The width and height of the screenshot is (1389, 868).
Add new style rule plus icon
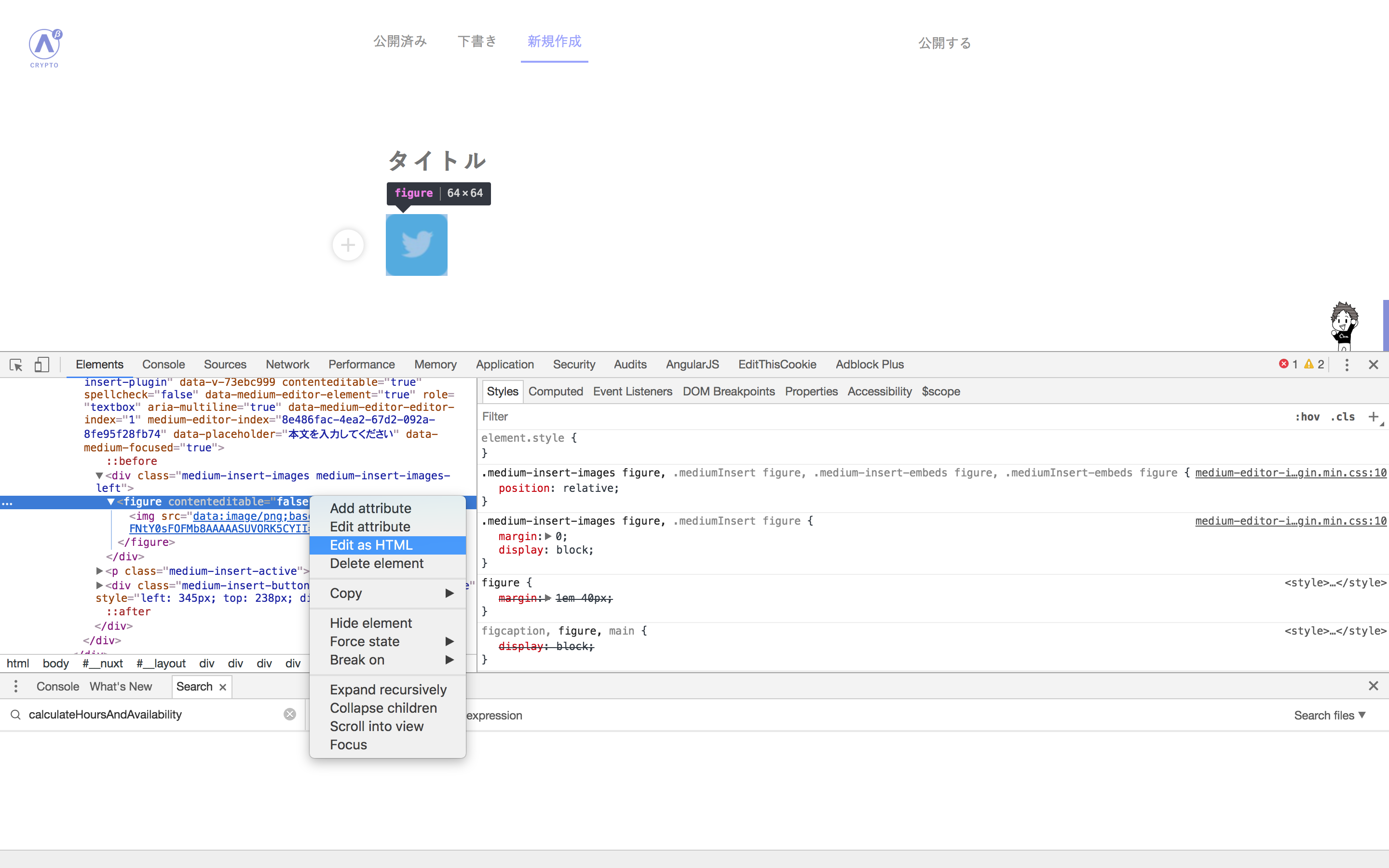[x=1373, y=417]
